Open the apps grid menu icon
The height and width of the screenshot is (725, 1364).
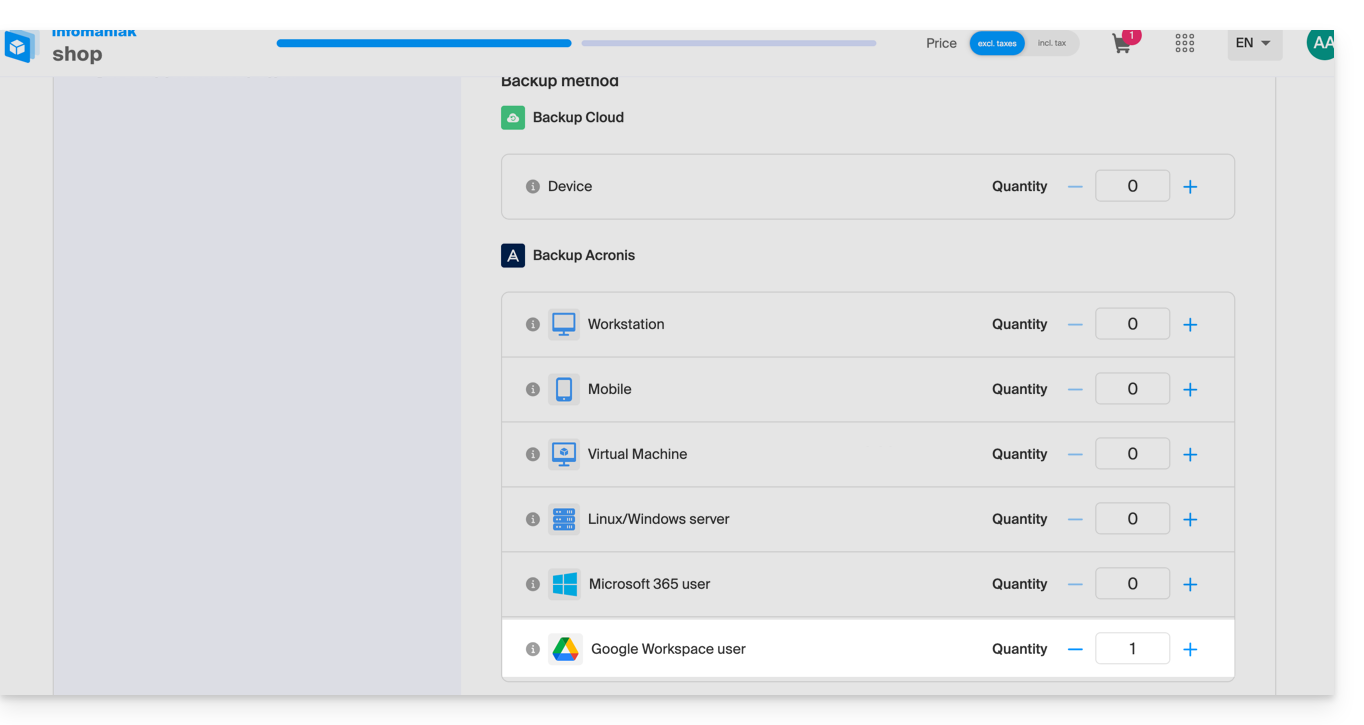pyautogui.click(x=1185, y=43)
